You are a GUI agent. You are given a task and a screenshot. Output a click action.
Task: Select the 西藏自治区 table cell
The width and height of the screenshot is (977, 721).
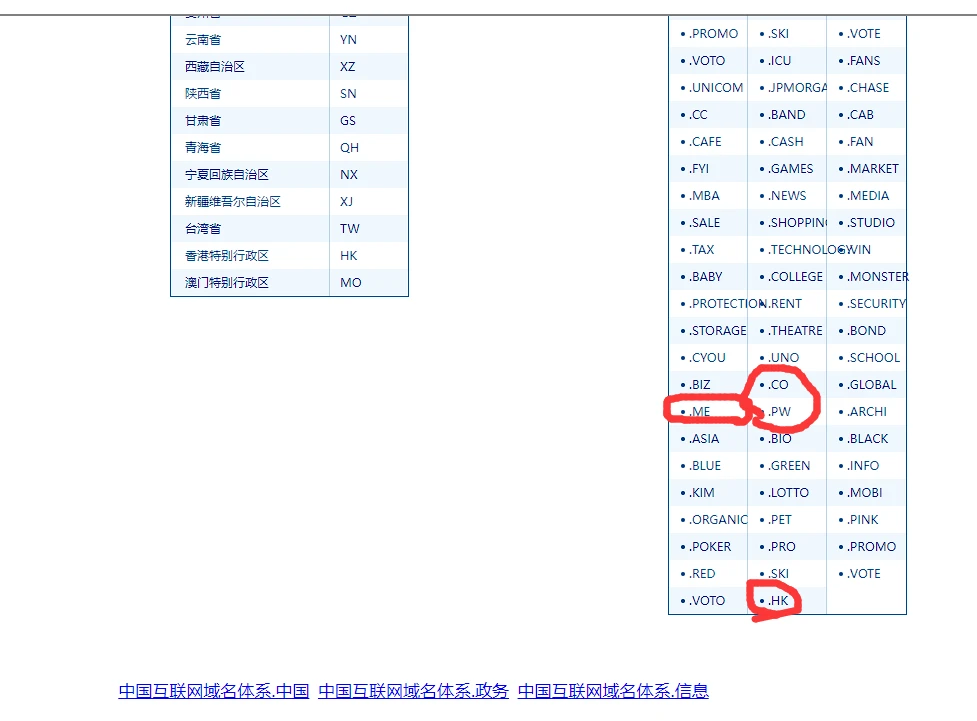click(250, 67)
